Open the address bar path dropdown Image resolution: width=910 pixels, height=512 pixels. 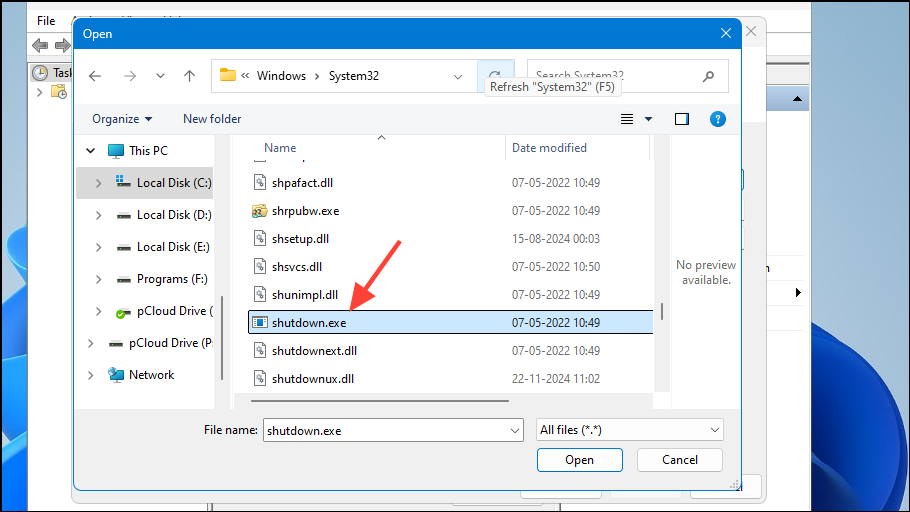point(458,76)
